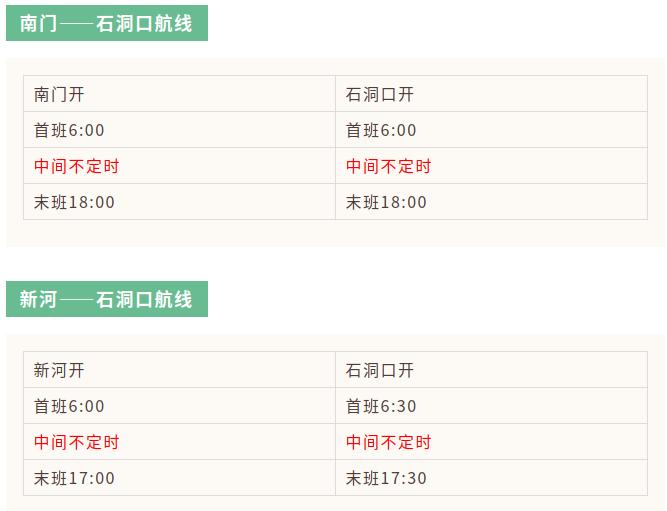Select the 南门开 column heading cell

pyautogui.click(x=59, y=95)
